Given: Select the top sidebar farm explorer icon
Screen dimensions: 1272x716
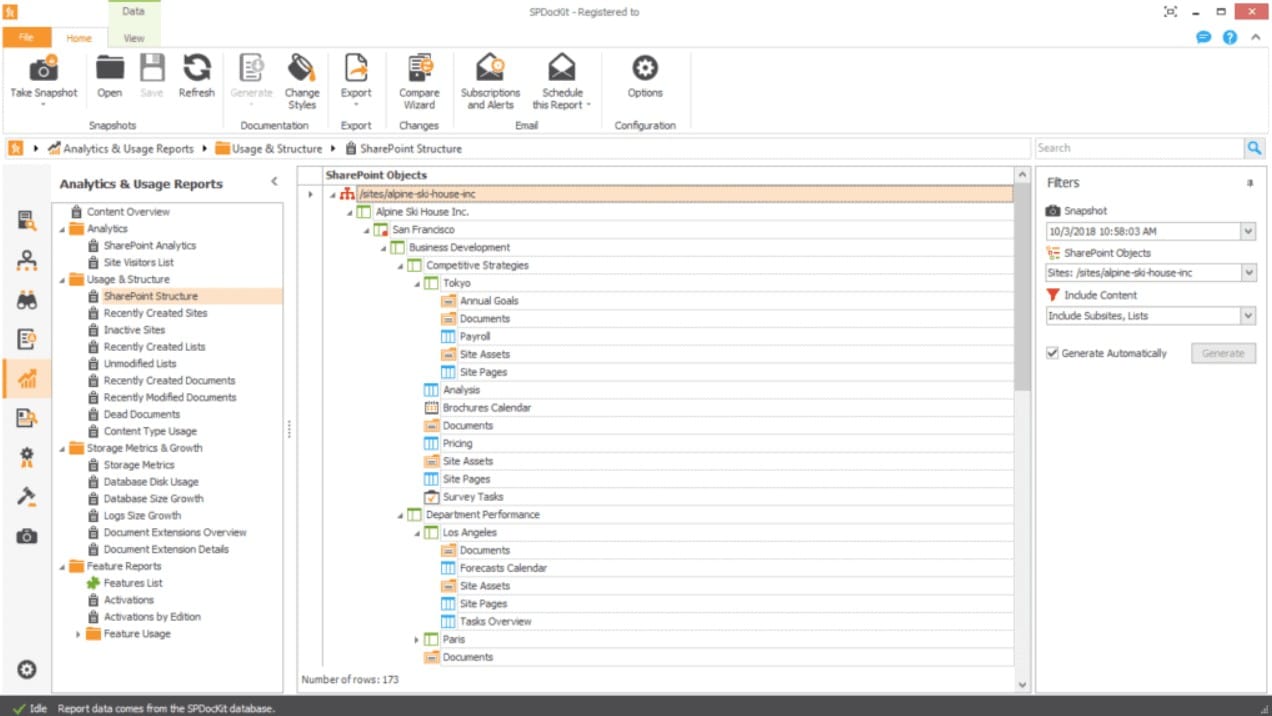Looking at the screenshot, I should (x=27, y=221).
